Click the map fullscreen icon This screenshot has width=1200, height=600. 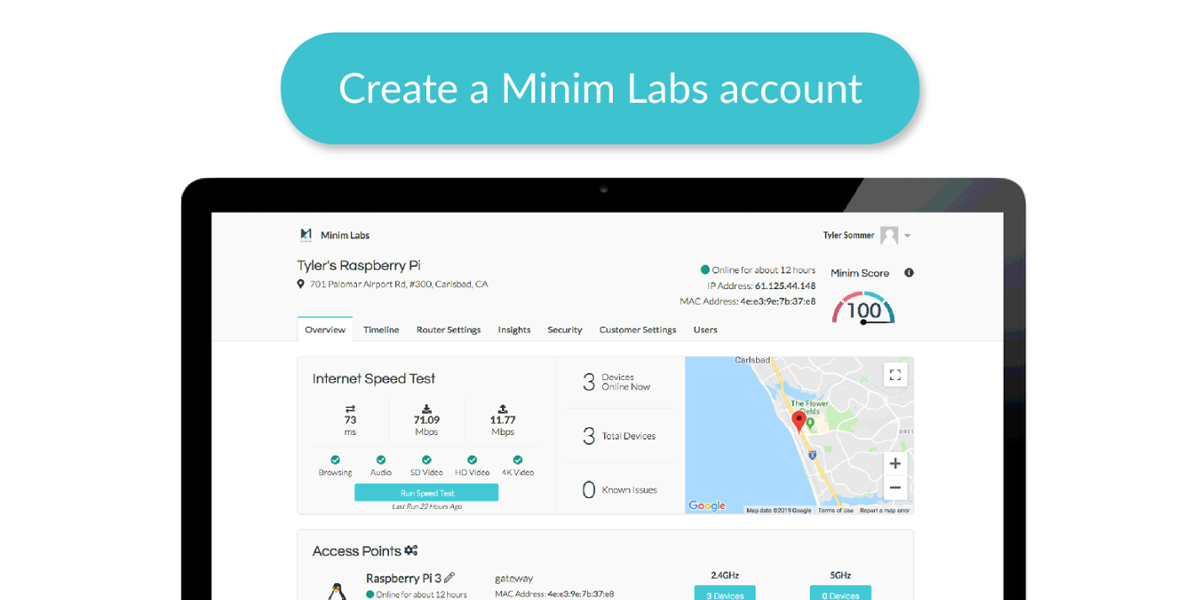coord(895,375)
